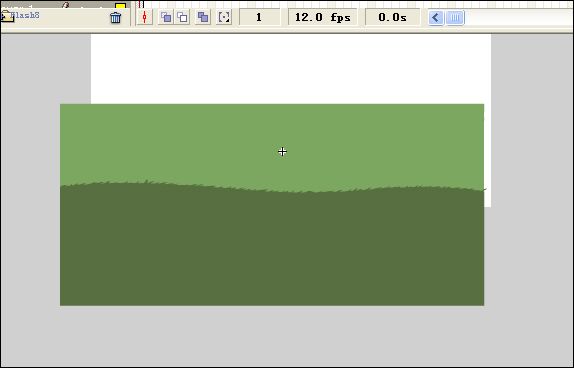Toggle the Onion Skin button
Viewport: 574px width, 368px height.
click(166, 17)
